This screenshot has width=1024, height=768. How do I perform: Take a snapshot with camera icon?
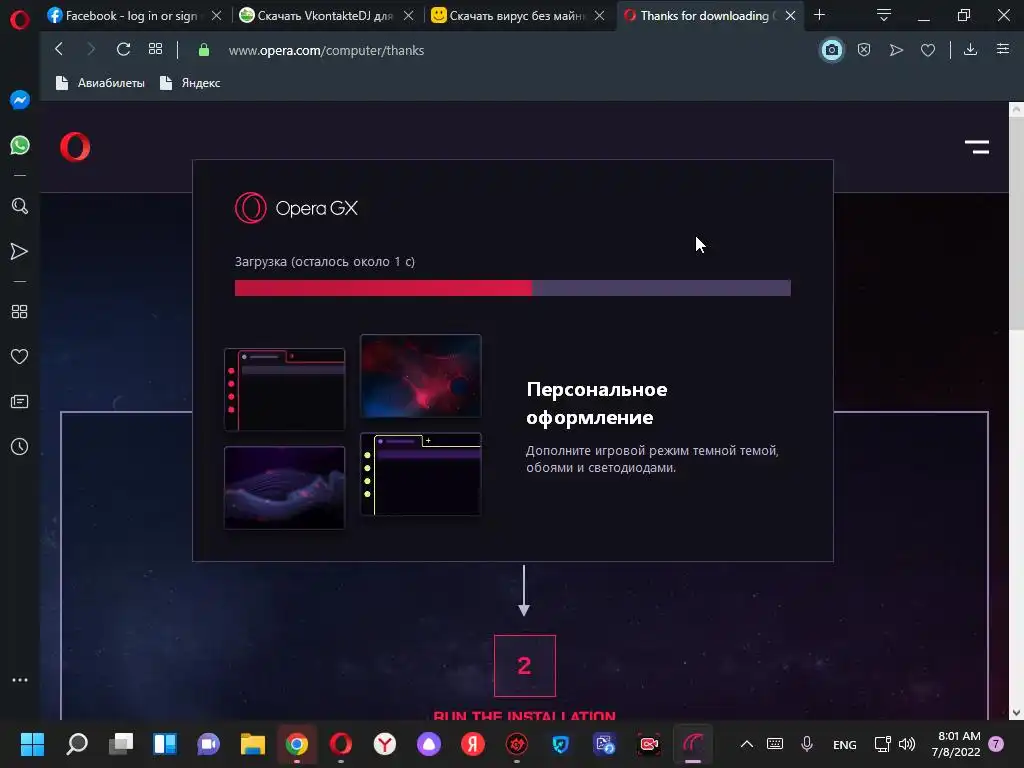831,50
